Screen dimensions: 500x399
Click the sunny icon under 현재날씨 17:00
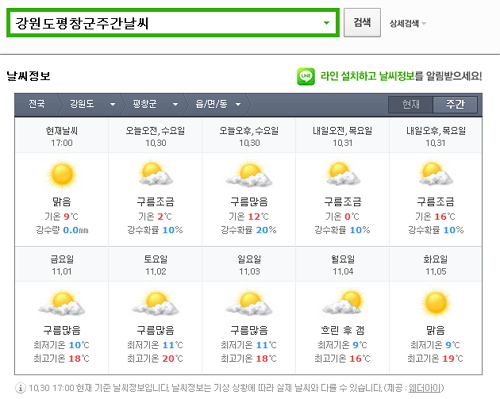click(62, 175)
